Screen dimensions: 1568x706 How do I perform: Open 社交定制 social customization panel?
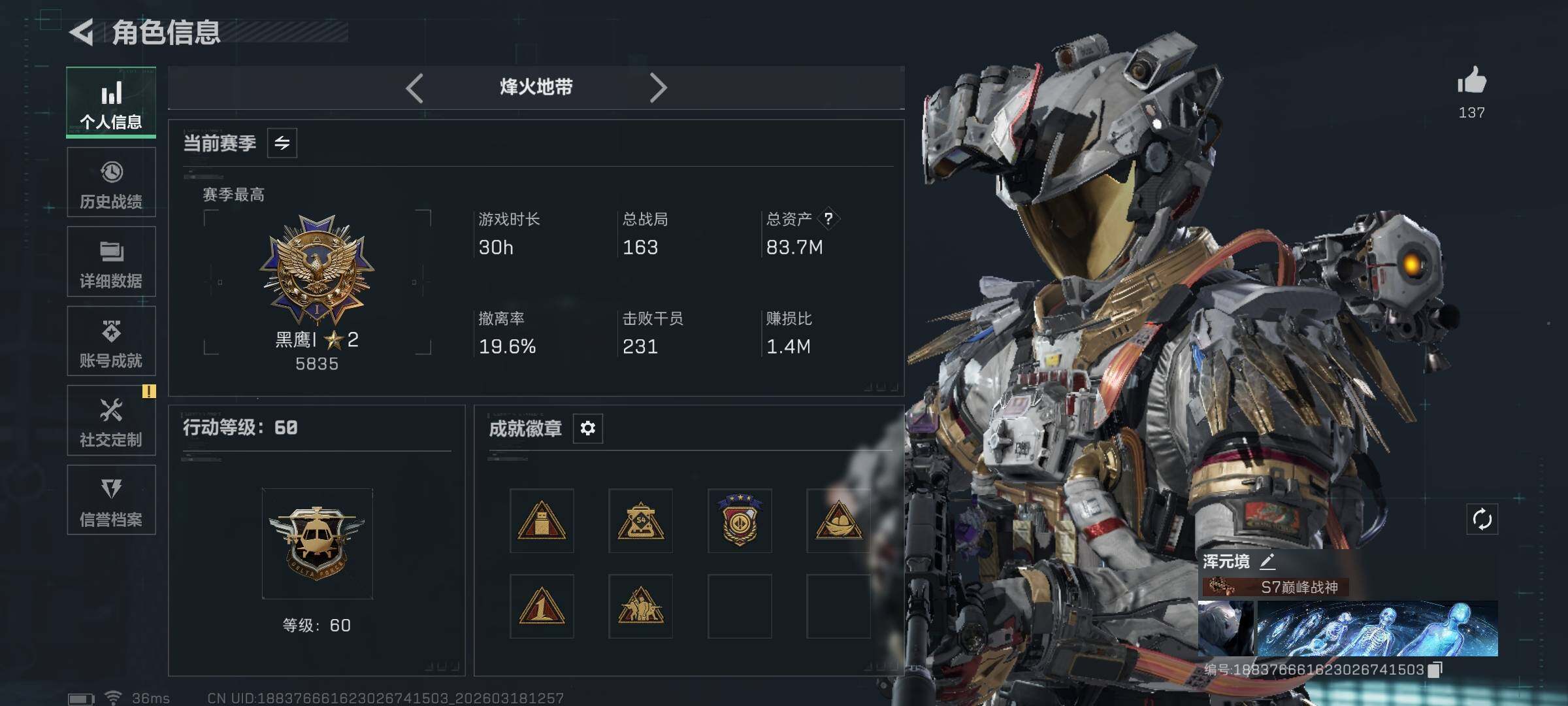(111, 420)
